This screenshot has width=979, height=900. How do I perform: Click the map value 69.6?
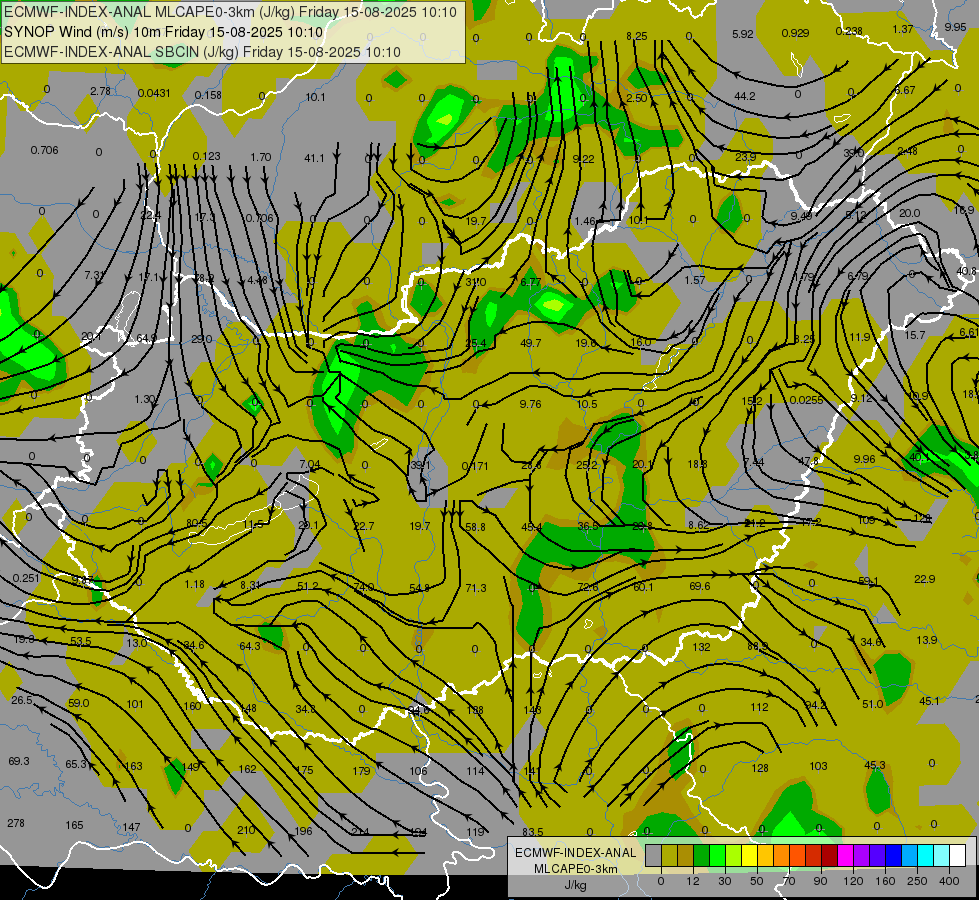coord(699,586)
